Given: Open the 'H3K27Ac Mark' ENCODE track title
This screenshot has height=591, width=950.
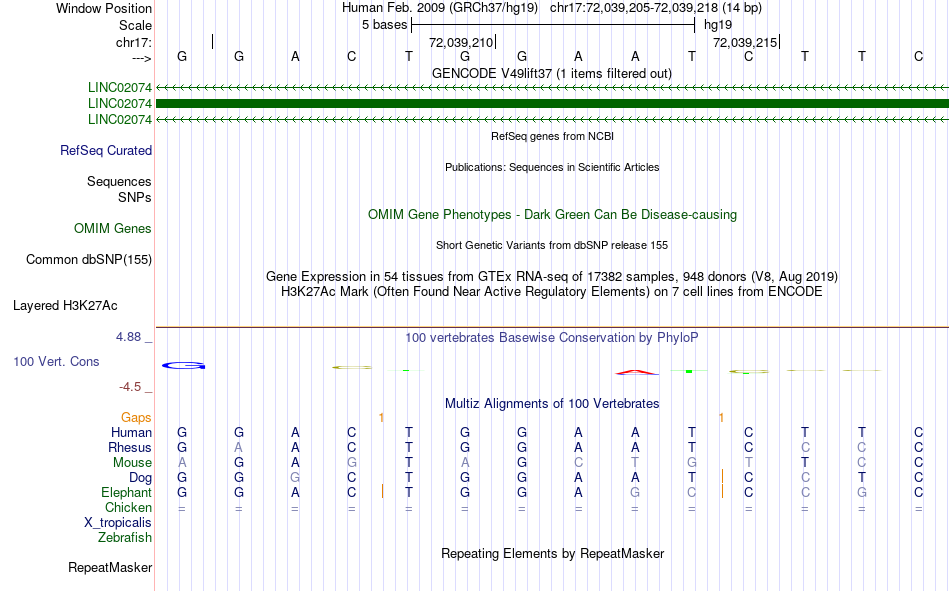Looking at the screenshot, I should point(552,292).
